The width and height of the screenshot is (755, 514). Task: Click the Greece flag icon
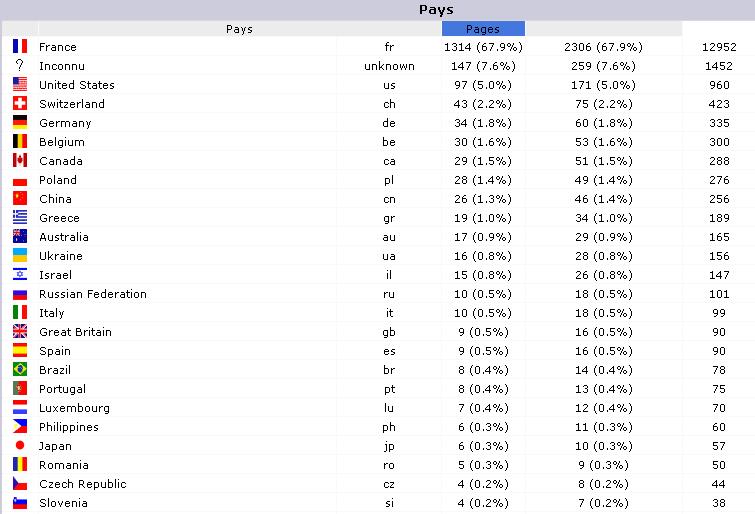click(20, 217)
